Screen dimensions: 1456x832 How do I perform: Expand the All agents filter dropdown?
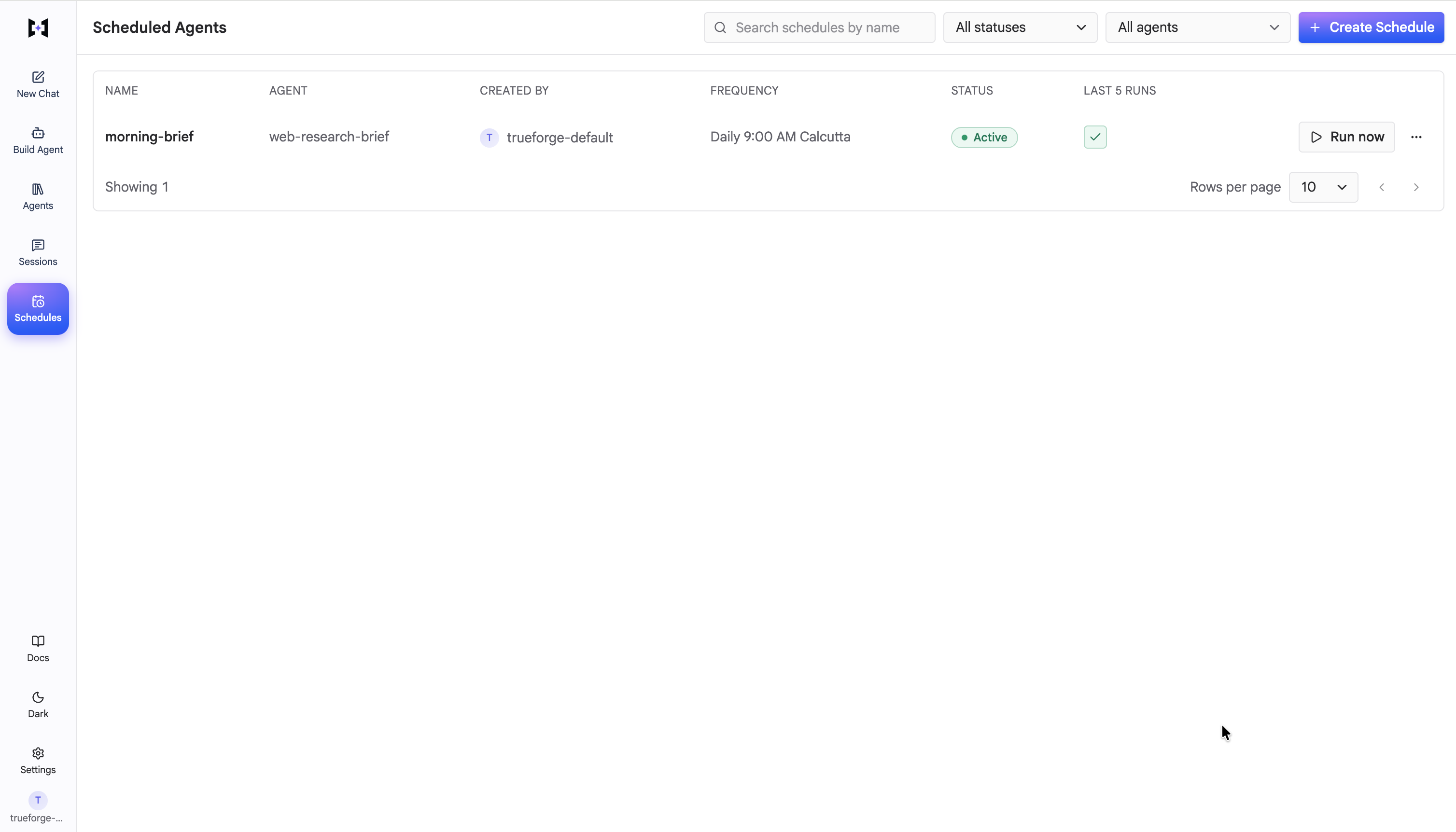pyautogui.click(x=1198, y=28)
